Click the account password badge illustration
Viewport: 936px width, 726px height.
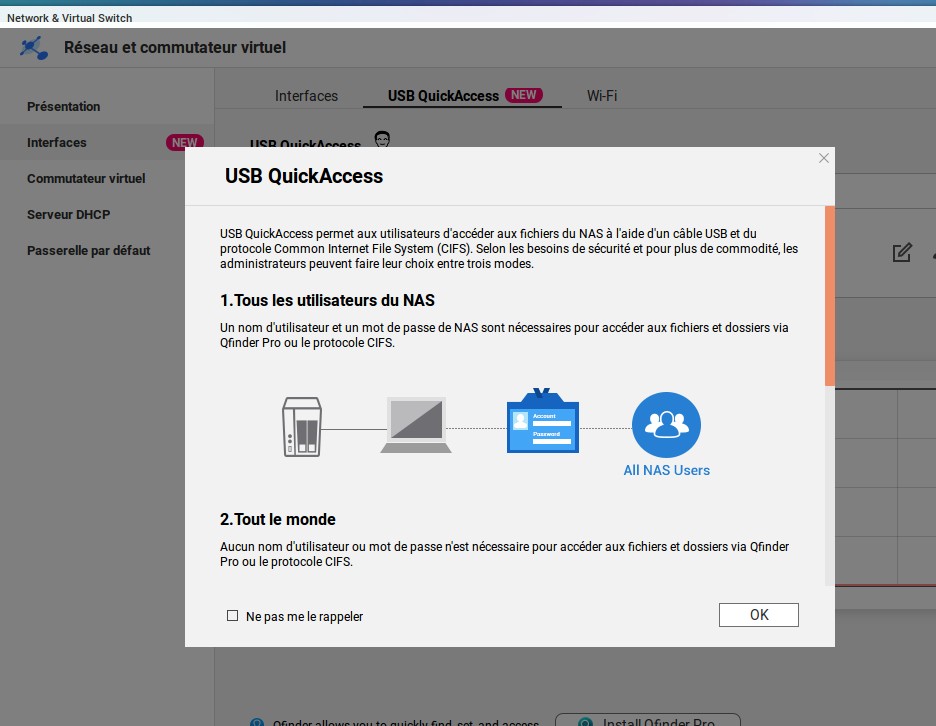(x=543, y=421)
